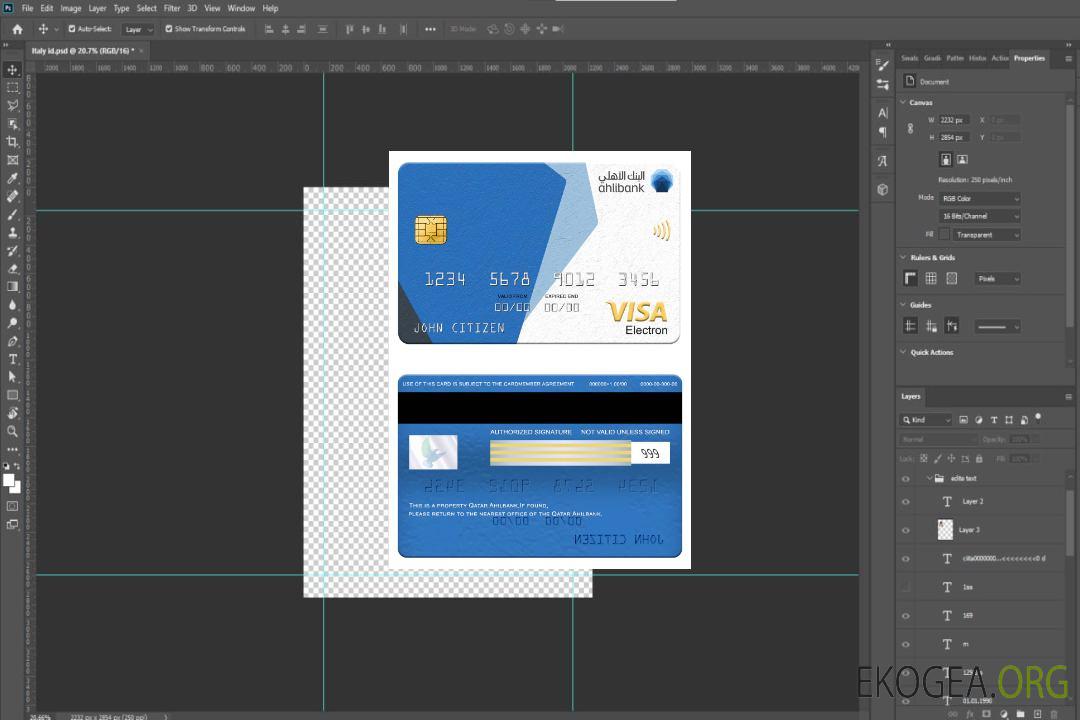Screen dimensions: 1080x720
Task: Set canvas to landscape orientation
Action: (962, 160)
